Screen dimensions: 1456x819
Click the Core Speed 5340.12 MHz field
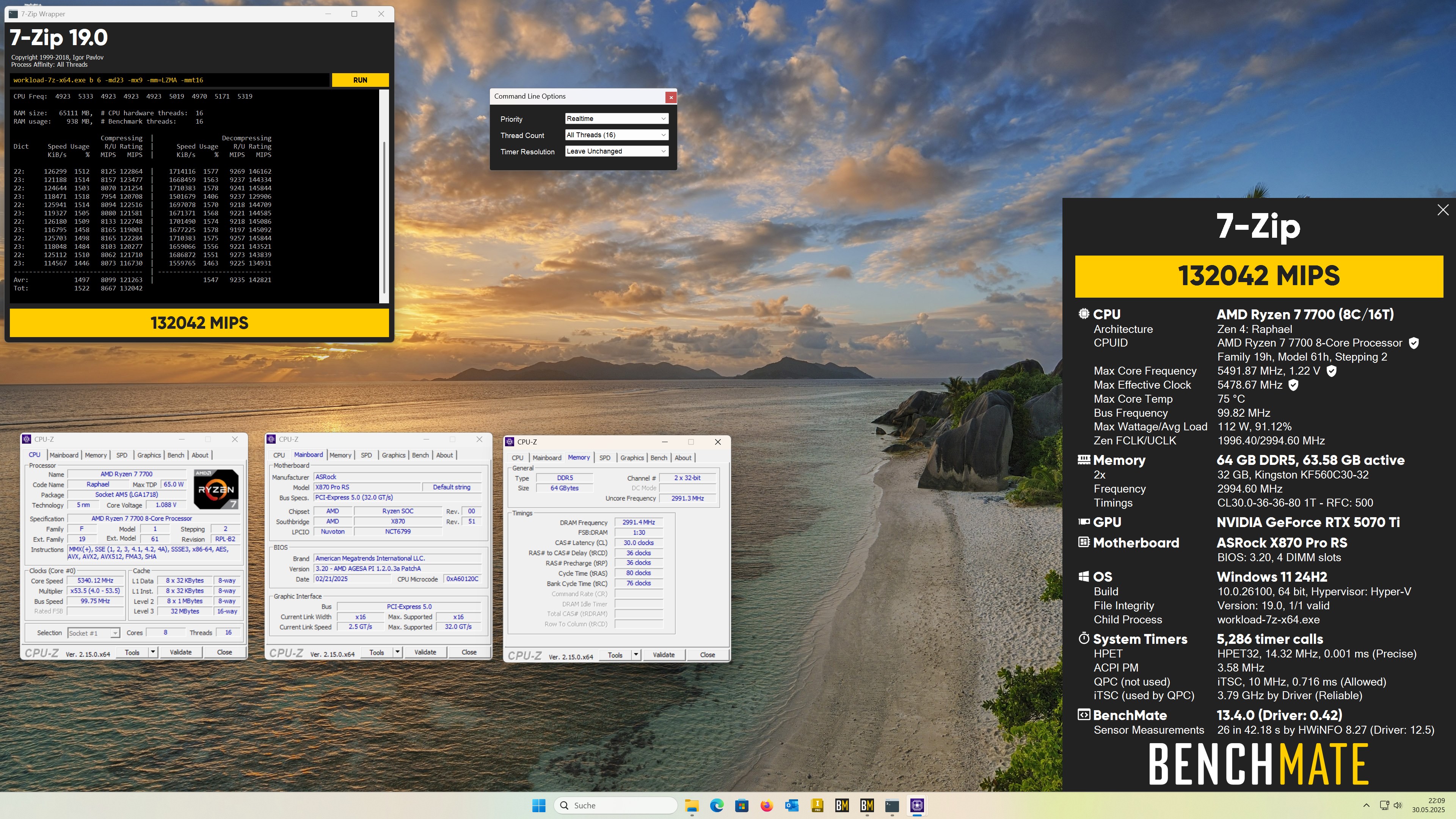(96, 581)
